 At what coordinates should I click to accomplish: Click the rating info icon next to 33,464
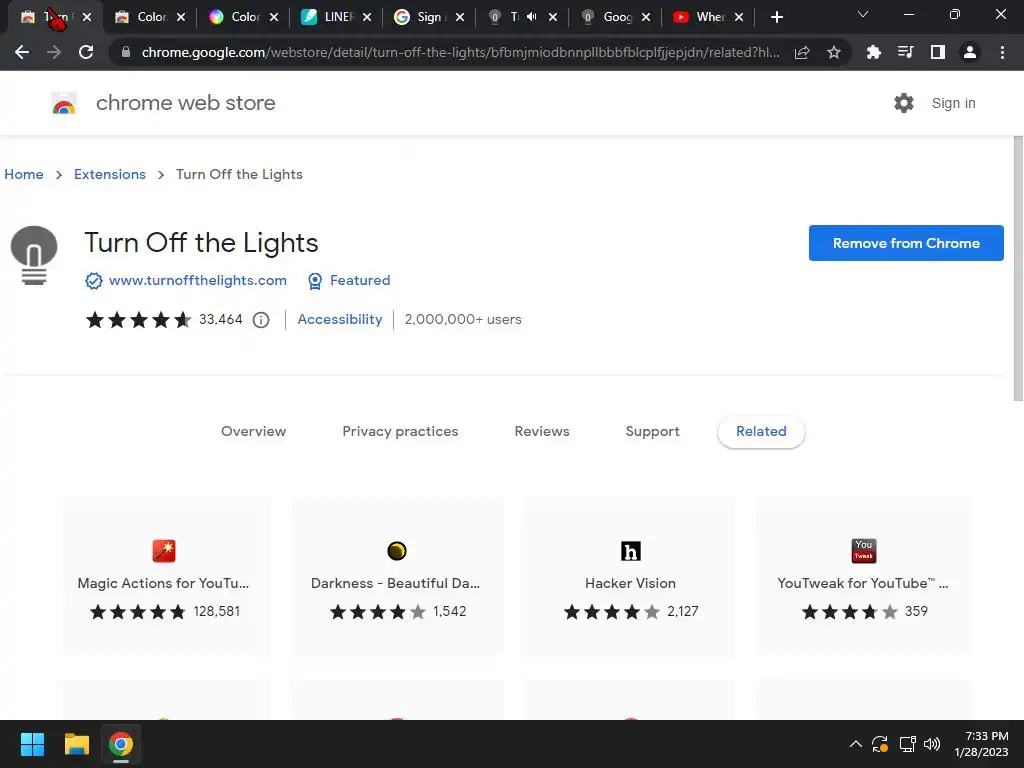261,320
